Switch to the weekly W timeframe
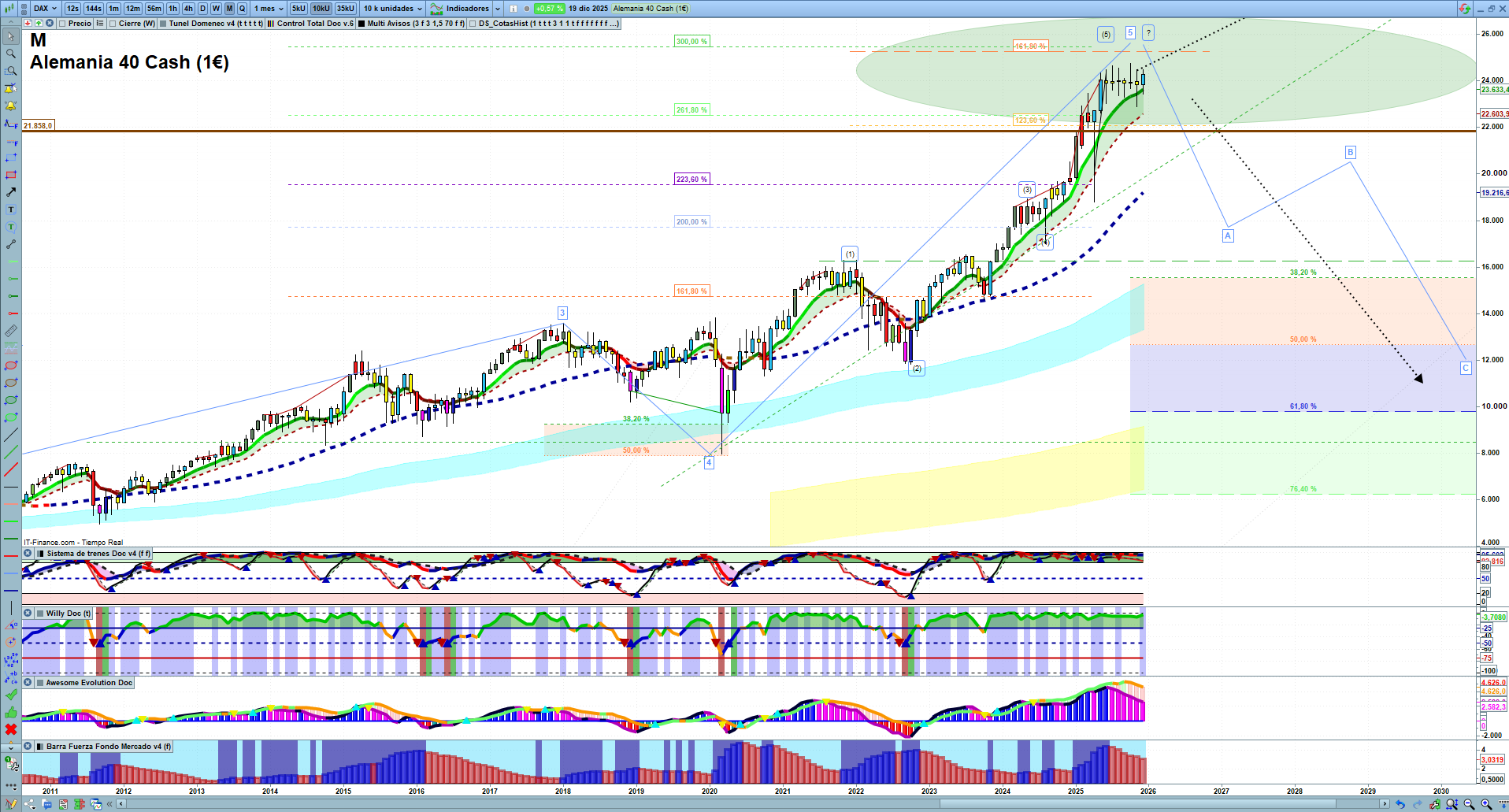This screenshot has width=1509, height=812. click(x=216, y=9)
